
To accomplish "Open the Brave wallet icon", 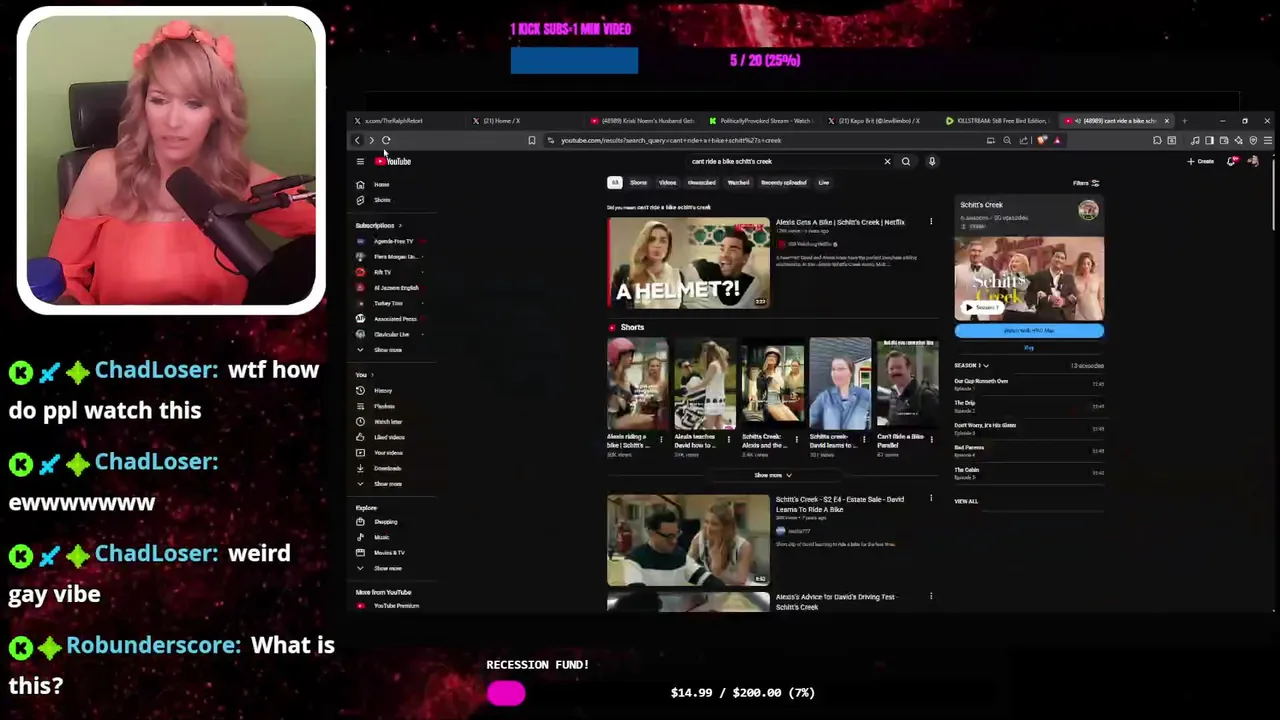I will point(1224,140).
